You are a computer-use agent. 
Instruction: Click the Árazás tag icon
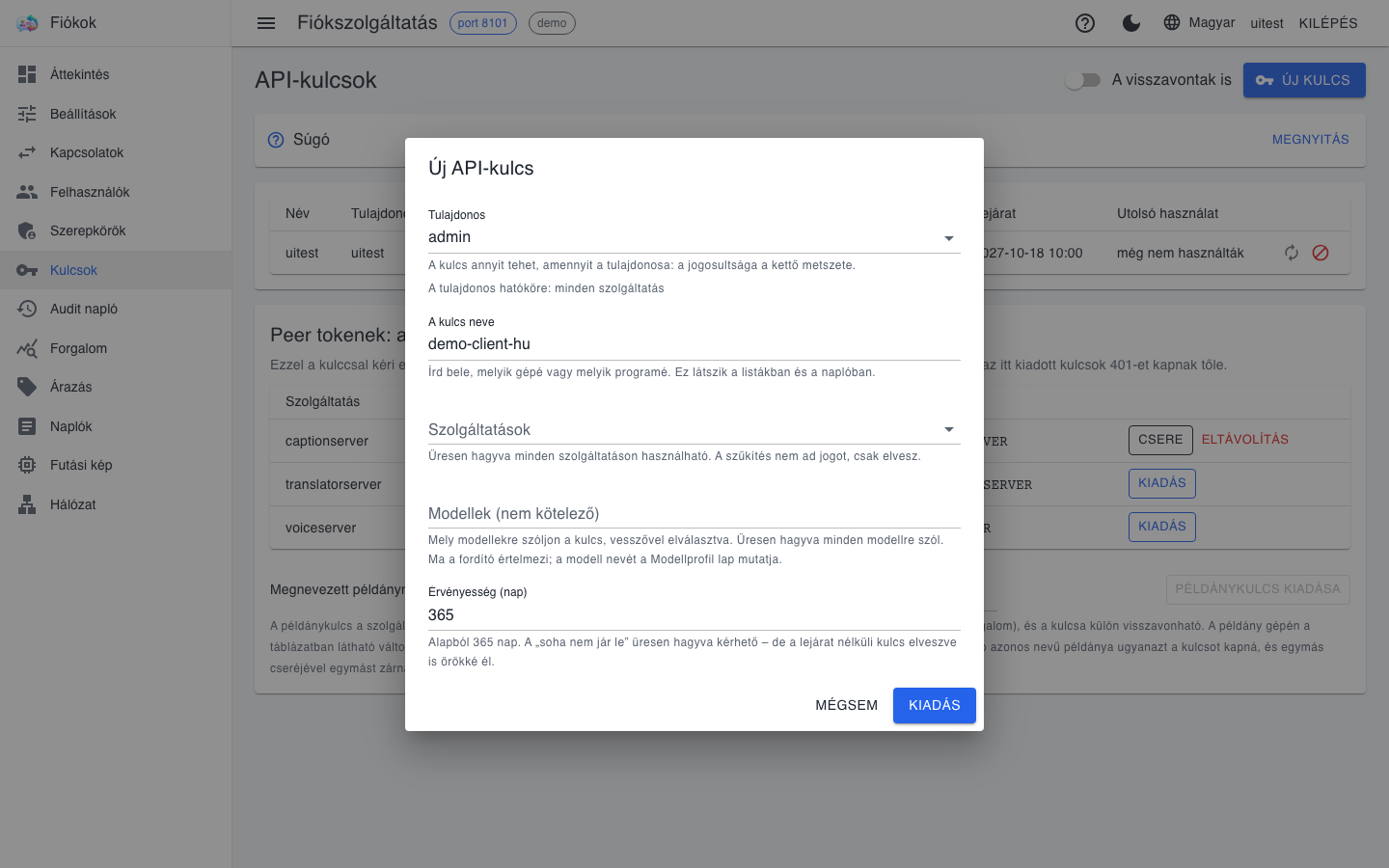pyautogui.click(x=27, y=387)
